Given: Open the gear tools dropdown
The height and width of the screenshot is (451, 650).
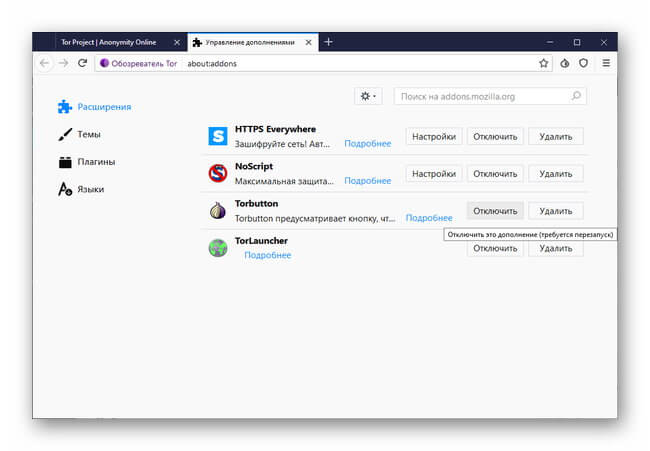Looking at the screenshot, I should 368,96.
